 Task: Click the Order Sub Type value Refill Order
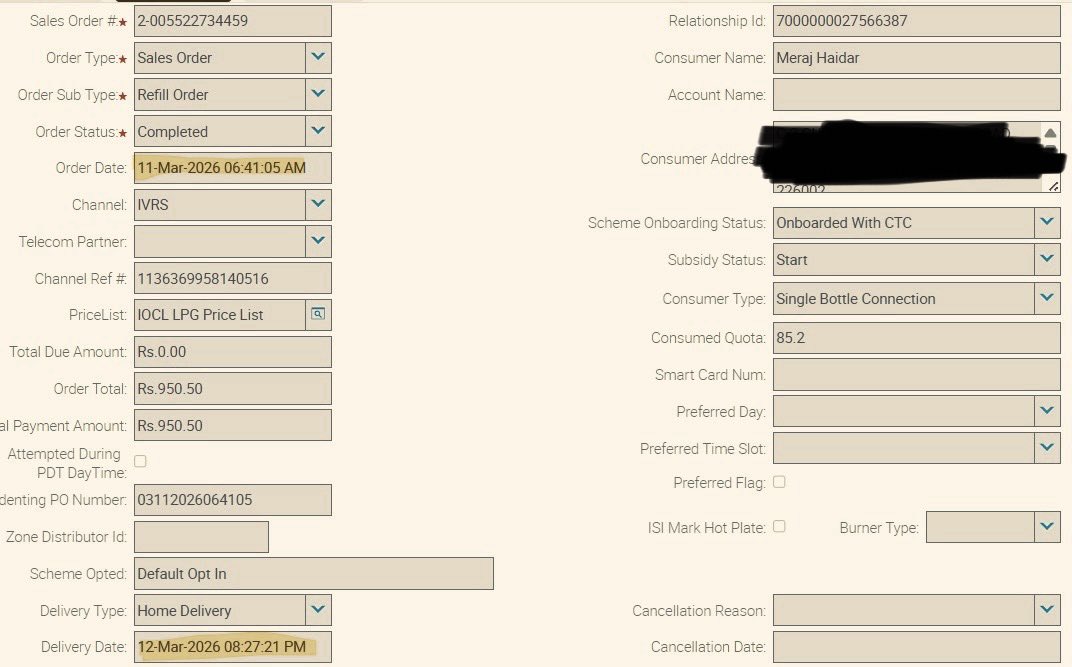click(x=172, y=95)
